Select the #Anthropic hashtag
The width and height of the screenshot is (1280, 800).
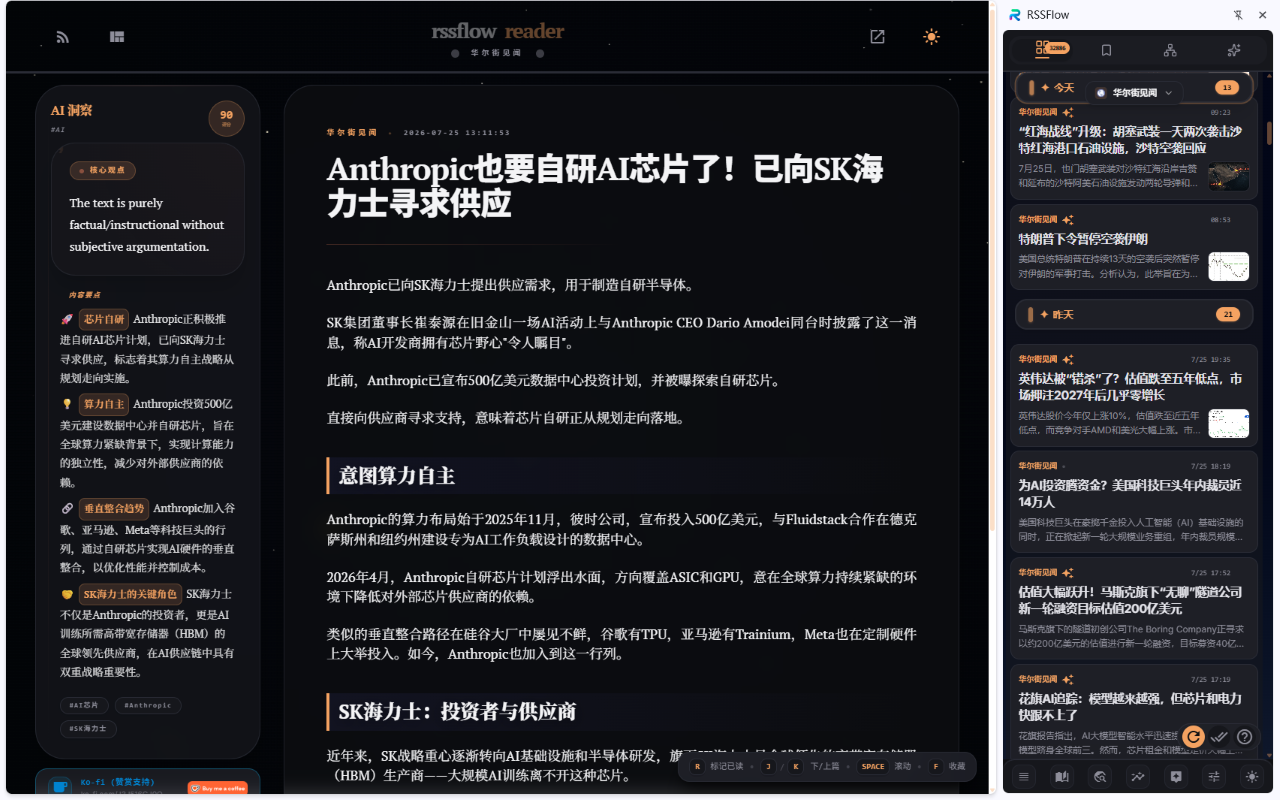148,705
